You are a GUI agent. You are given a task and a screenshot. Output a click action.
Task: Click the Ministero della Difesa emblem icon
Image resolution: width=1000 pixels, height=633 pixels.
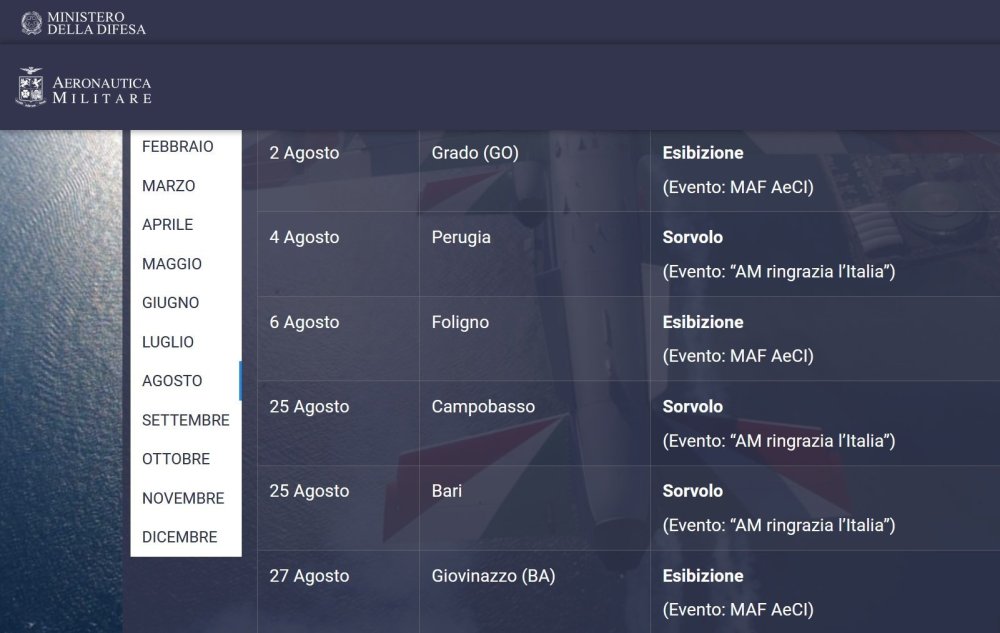32,22
